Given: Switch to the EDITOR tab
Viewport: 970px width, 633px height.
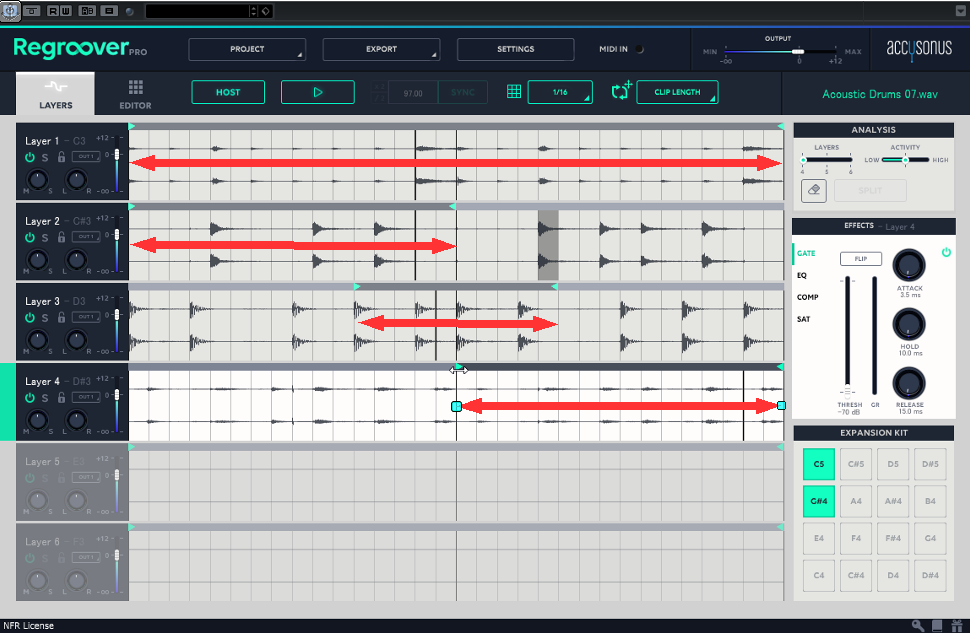Looking at the screenshot, I should [135, 94].
